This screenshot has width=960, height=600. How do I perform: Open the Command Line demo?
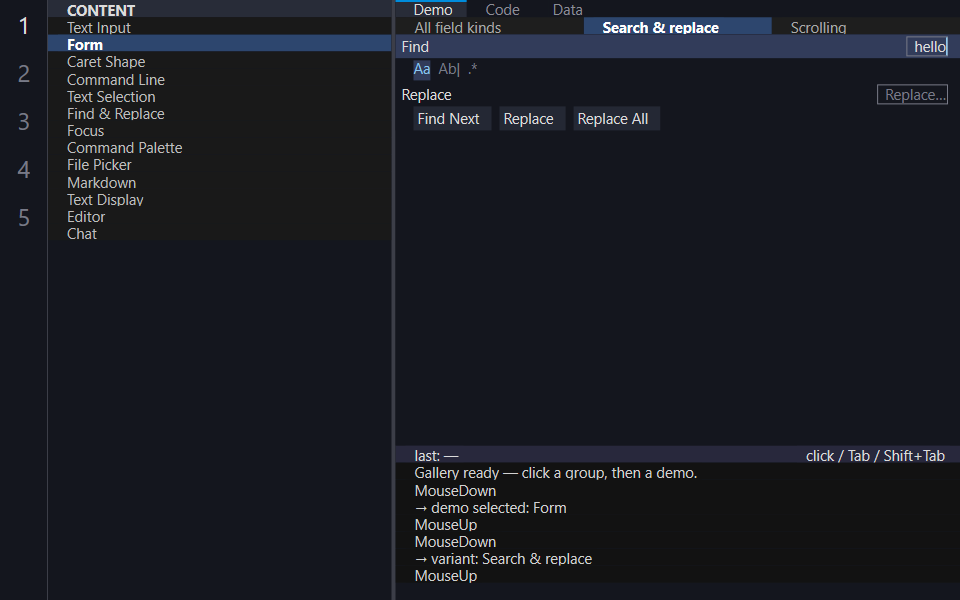[x=219, y=80]
